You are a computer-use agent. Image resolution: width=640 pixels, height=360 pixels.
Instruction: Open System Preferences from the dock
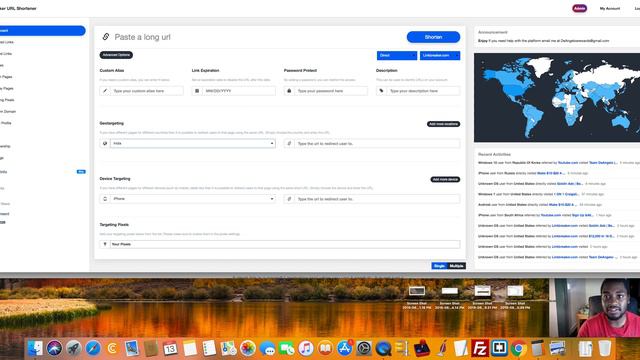(x=364, y=348)
